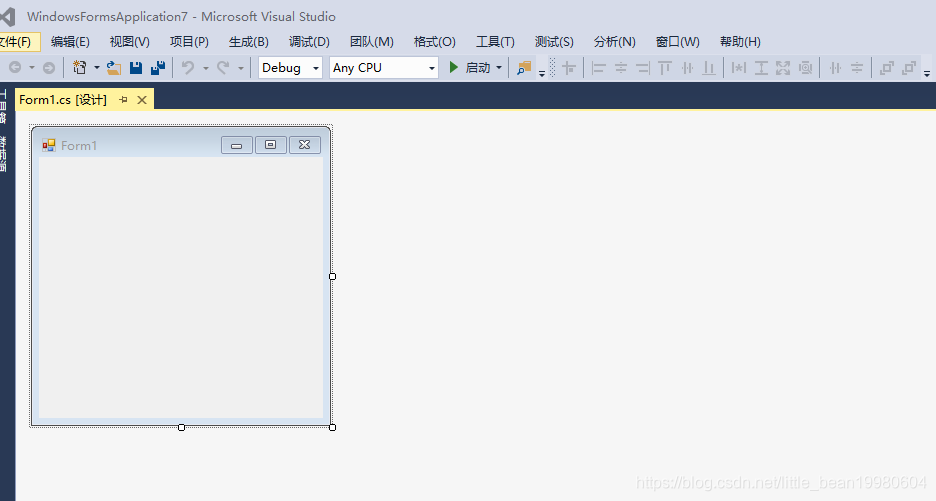
Task: Click the Open File folder icon
Action: (113, 67)
